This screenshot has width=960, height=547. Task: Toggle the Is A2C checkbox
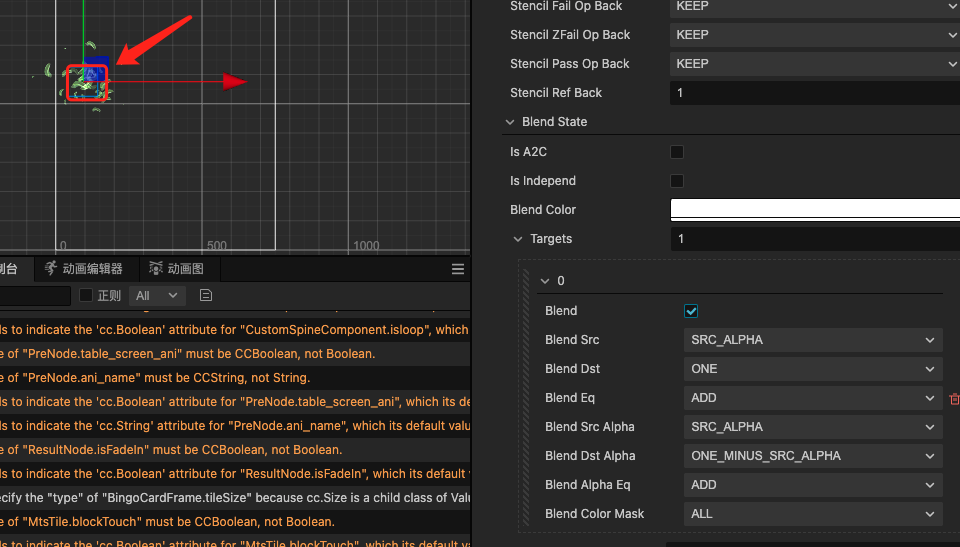pyautogui.click(x=677, y=152)
